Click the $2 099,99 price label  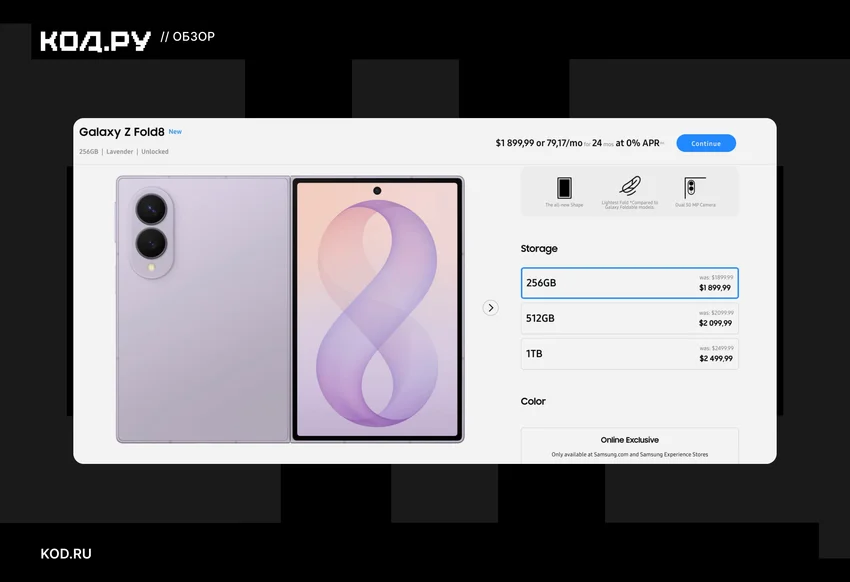[x=715, y=323]
